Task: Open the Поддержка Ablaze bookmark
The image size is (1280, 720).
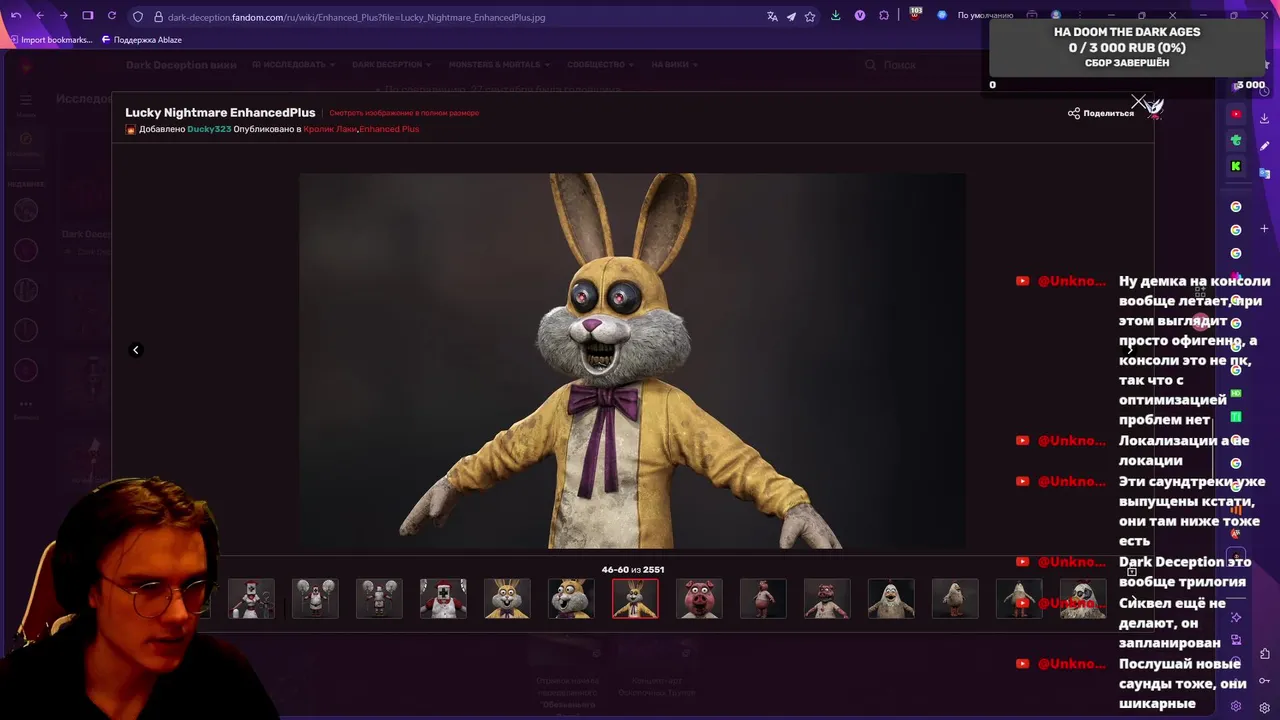Action: click(x=142, y=40)
